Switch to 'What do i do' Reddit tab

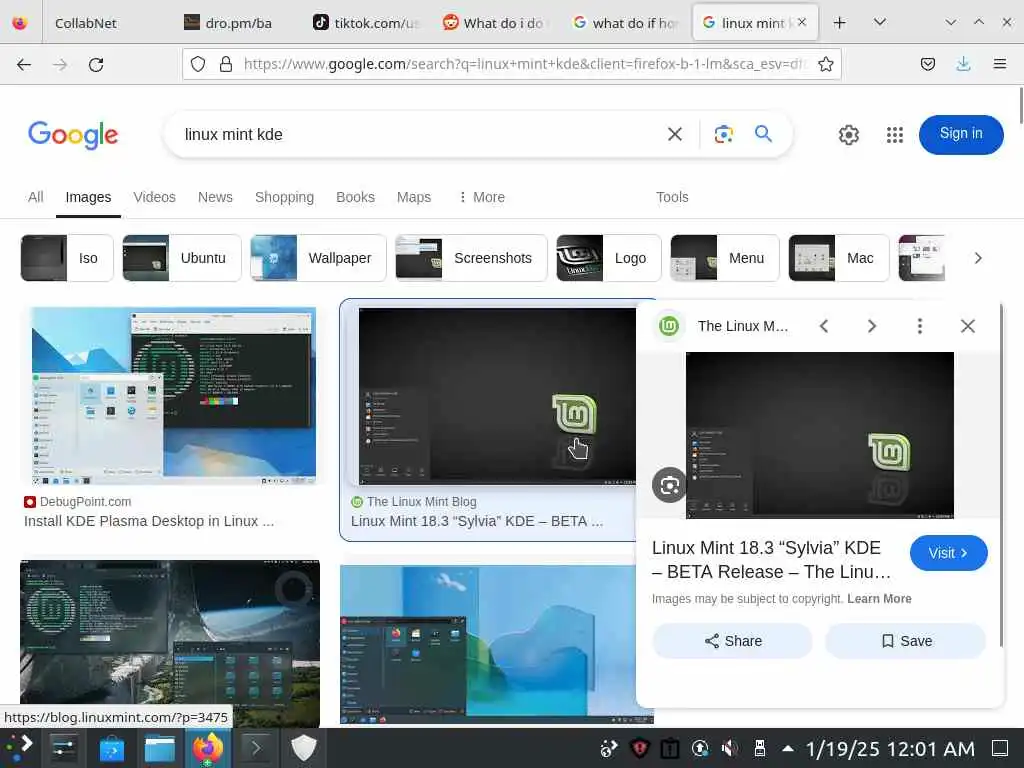(496, 23)
